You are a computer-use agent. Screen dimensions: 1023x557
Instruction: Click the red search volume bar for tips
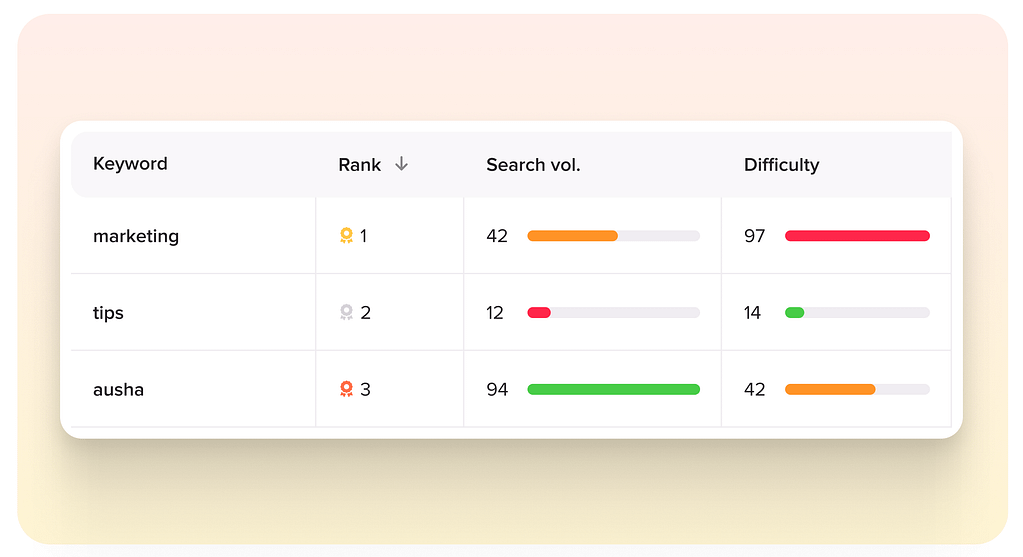click(539, 313)
